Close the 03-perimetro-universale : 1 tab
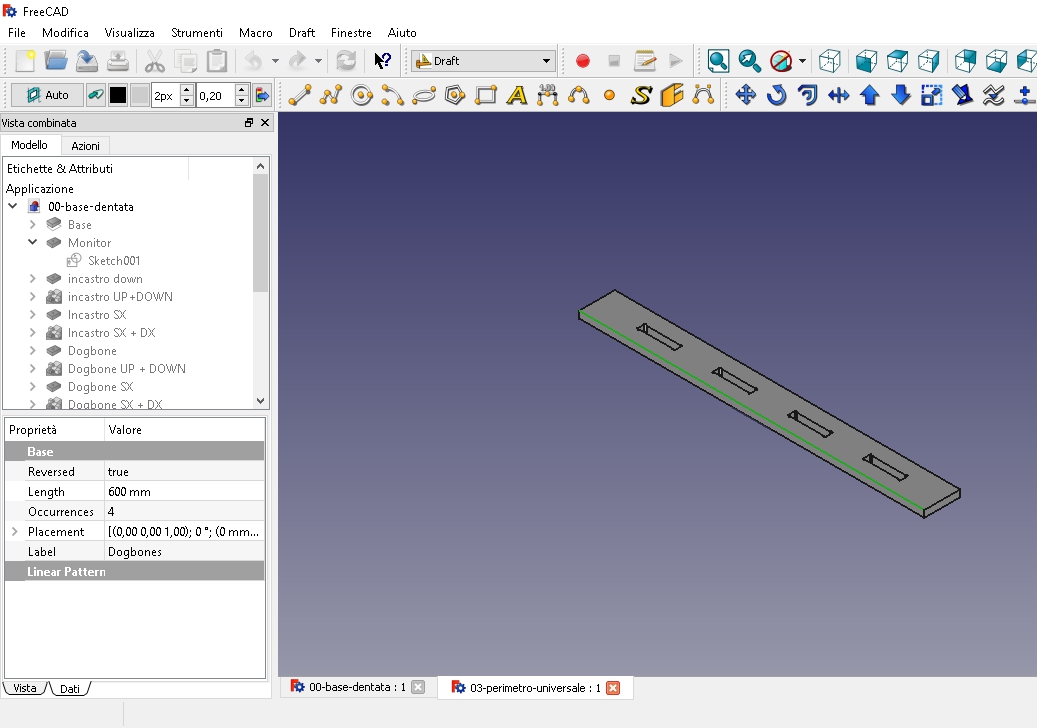Viewport: 1037px width, 728px height. pos(613,688)
